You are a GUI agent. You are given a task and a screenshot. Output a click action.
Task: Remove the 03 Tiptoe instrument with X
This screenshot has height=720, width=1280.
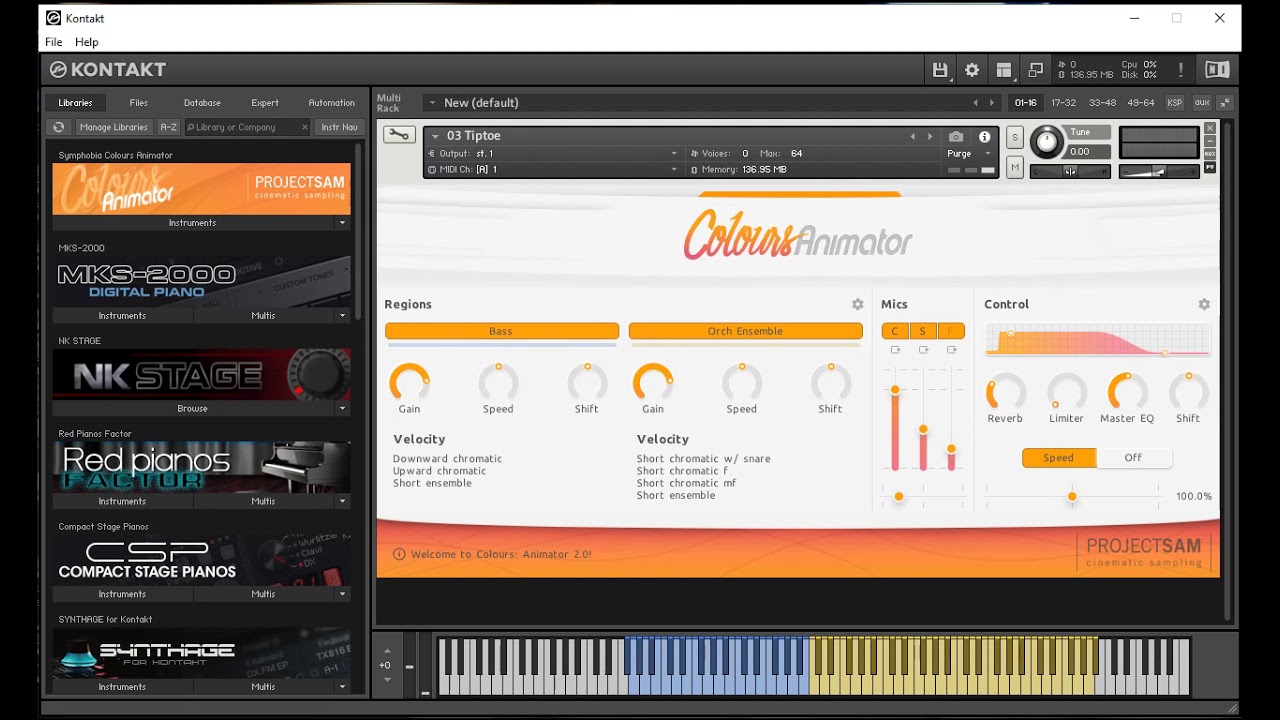[x=1210, y=128]
